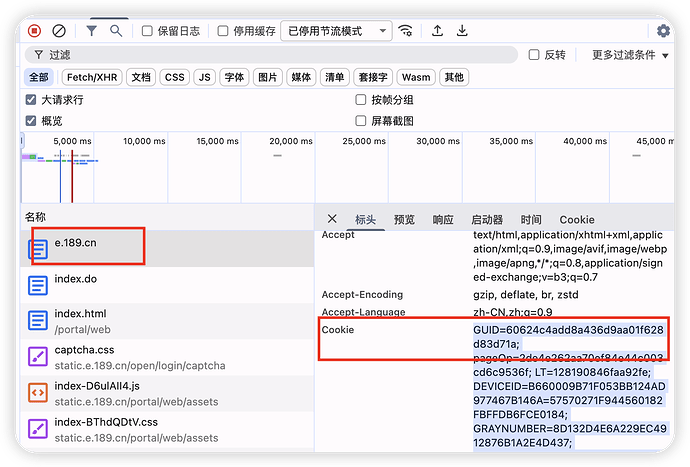Image resolution: width=690 pixels, height=467 pixels.
Task: Check 按帧分组 checkbox
Action: pos(360,99)
